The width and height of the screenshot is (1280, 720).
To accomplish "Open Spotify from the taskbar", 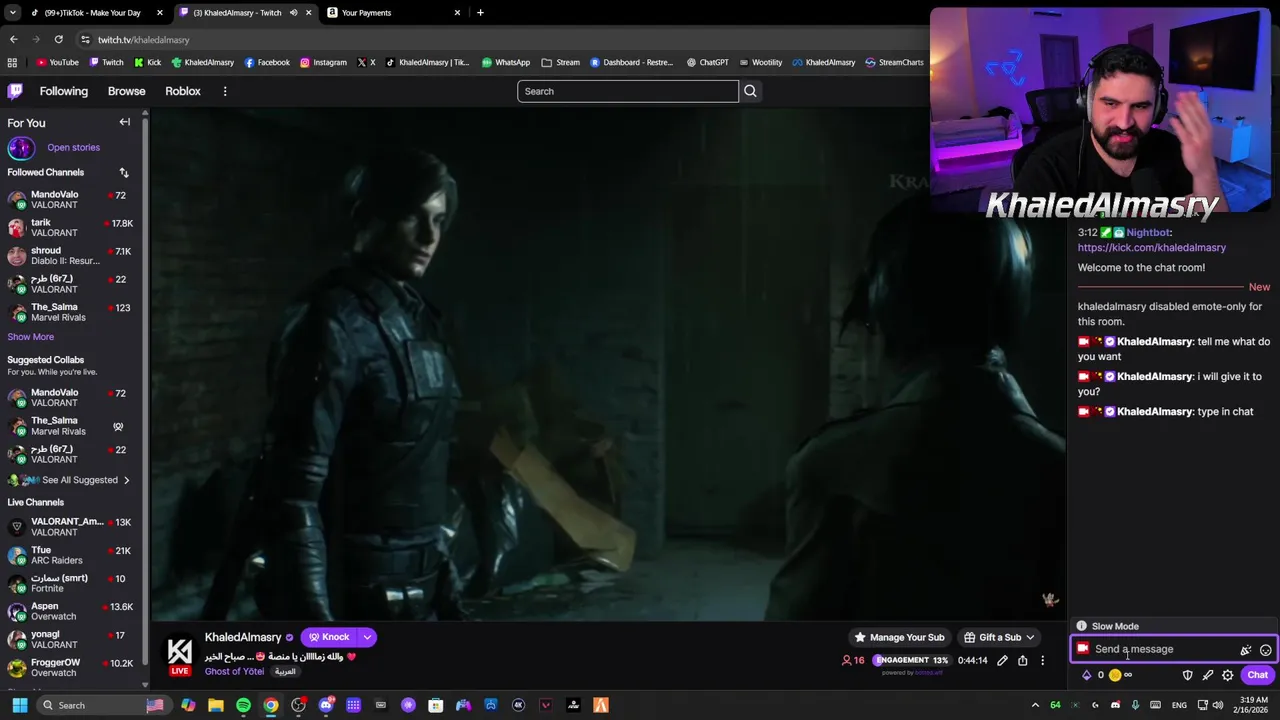I will click(x=243, y=705).
